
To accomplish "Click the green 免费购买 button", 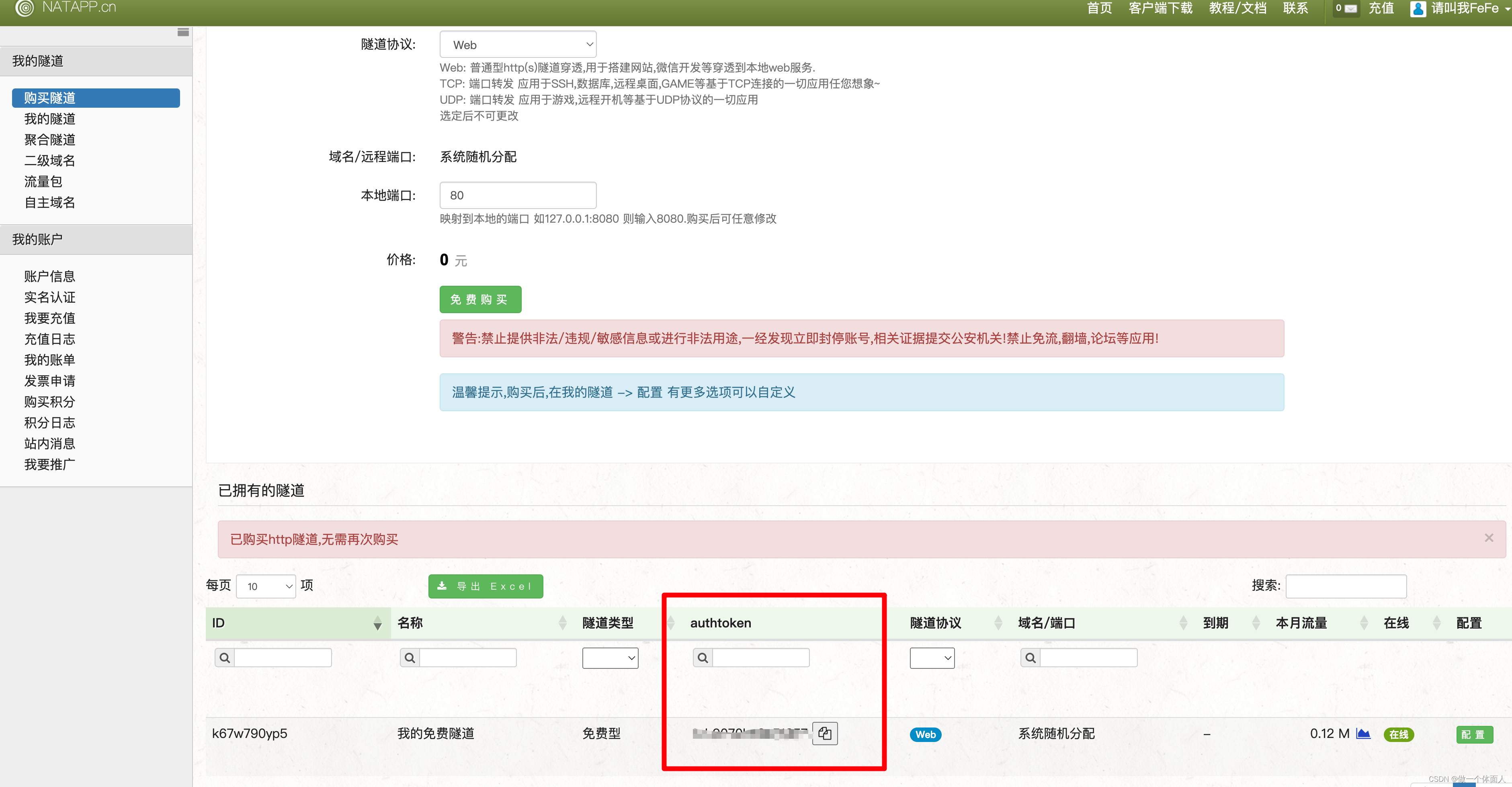I will click(x=480, y=299).
